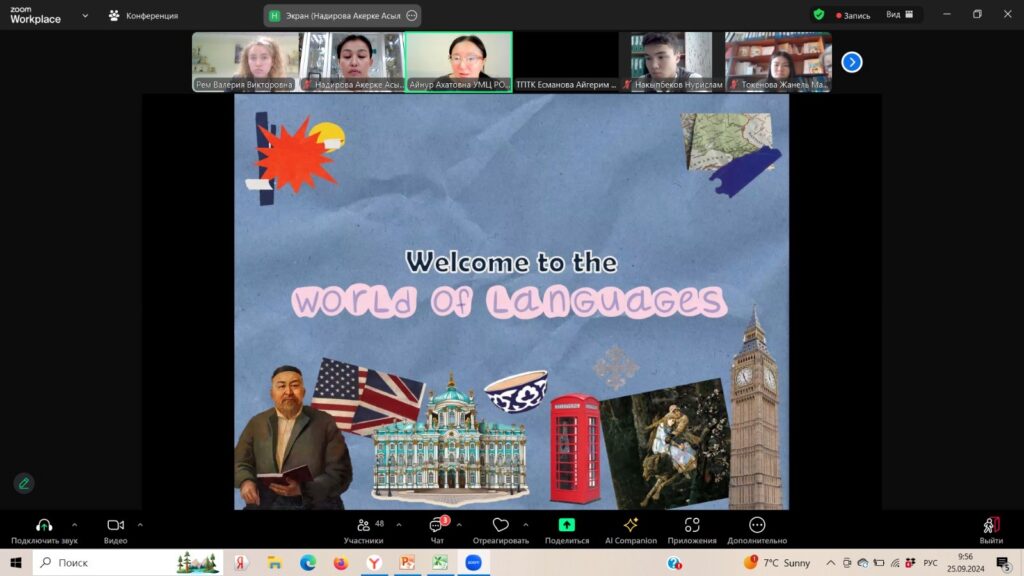
Task: Open the Дополнительно more options menu
Action: pos(757,530)
